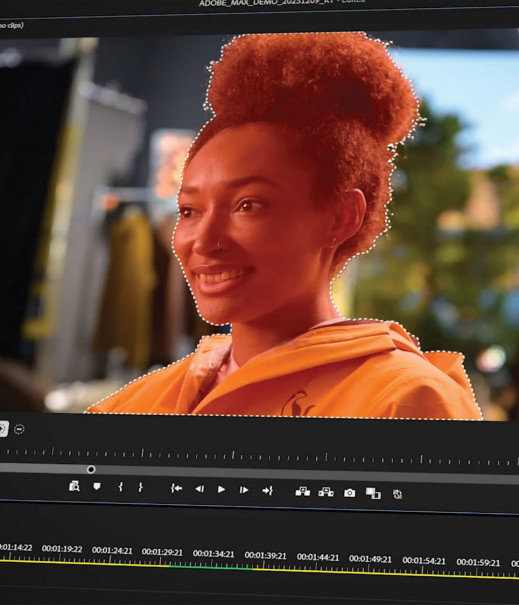This screenshot has width=519, height=605.
Task: Click timeline ruler at 00:01:14:22
Action: [x=16, y=547]
